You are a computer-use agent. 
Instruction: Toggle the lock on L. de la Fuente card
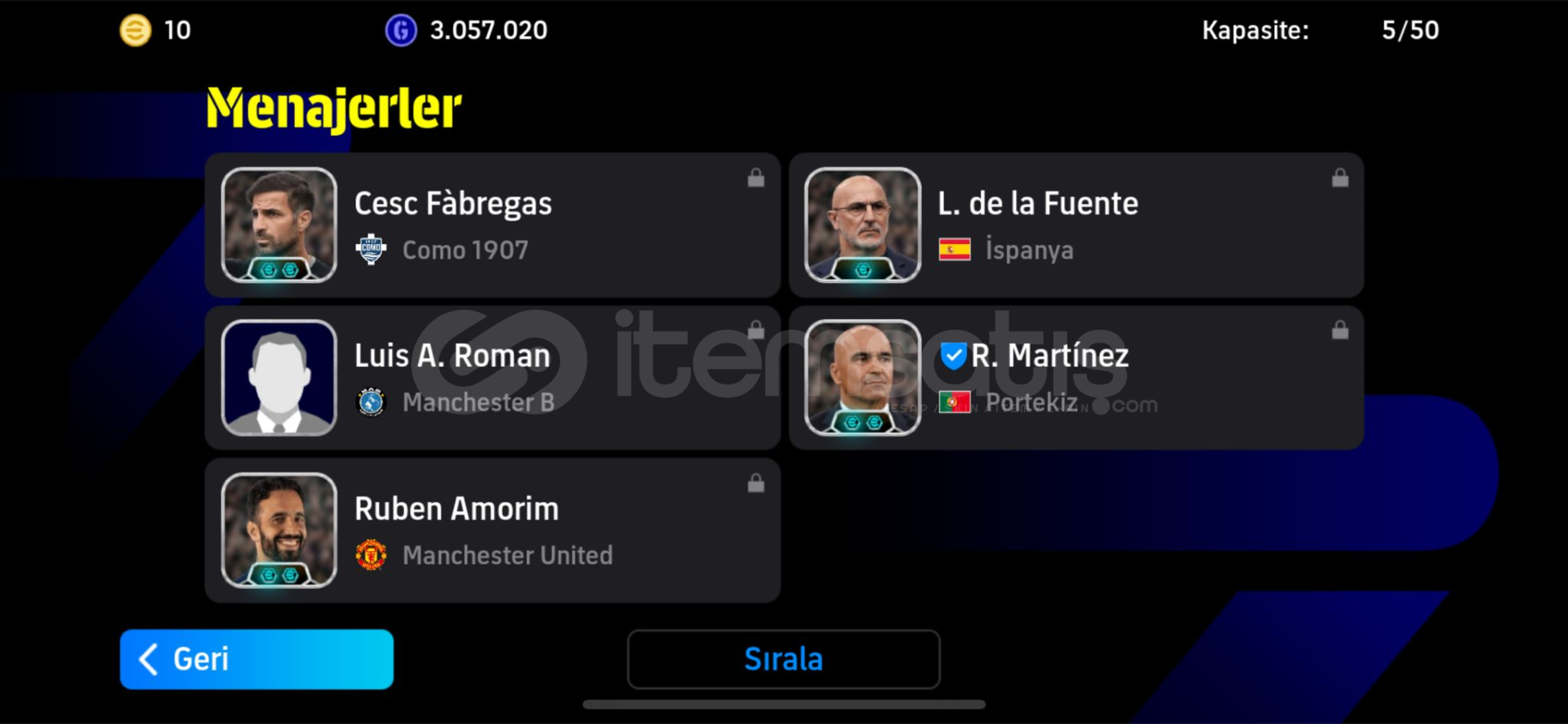(x=1340, y=178)
